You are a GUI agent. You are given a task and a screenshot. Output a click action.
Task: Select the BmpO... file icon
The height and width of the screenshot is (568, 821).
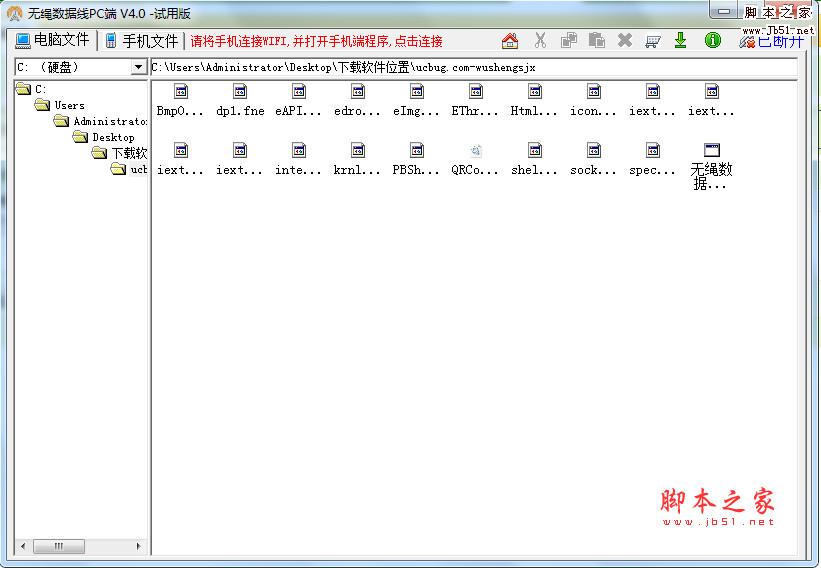coord(180,92)
